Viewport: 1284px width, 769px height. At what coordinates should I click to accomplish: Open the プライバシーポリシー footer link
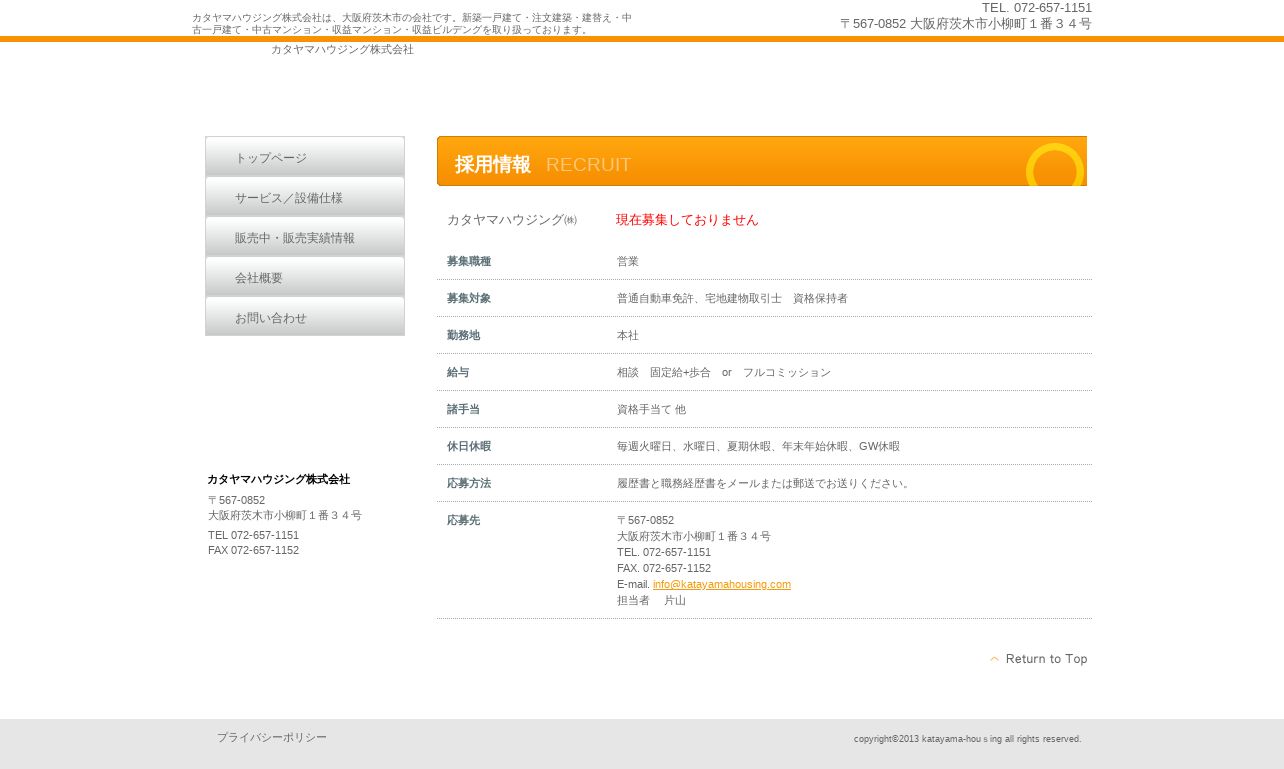click(272, 738)
